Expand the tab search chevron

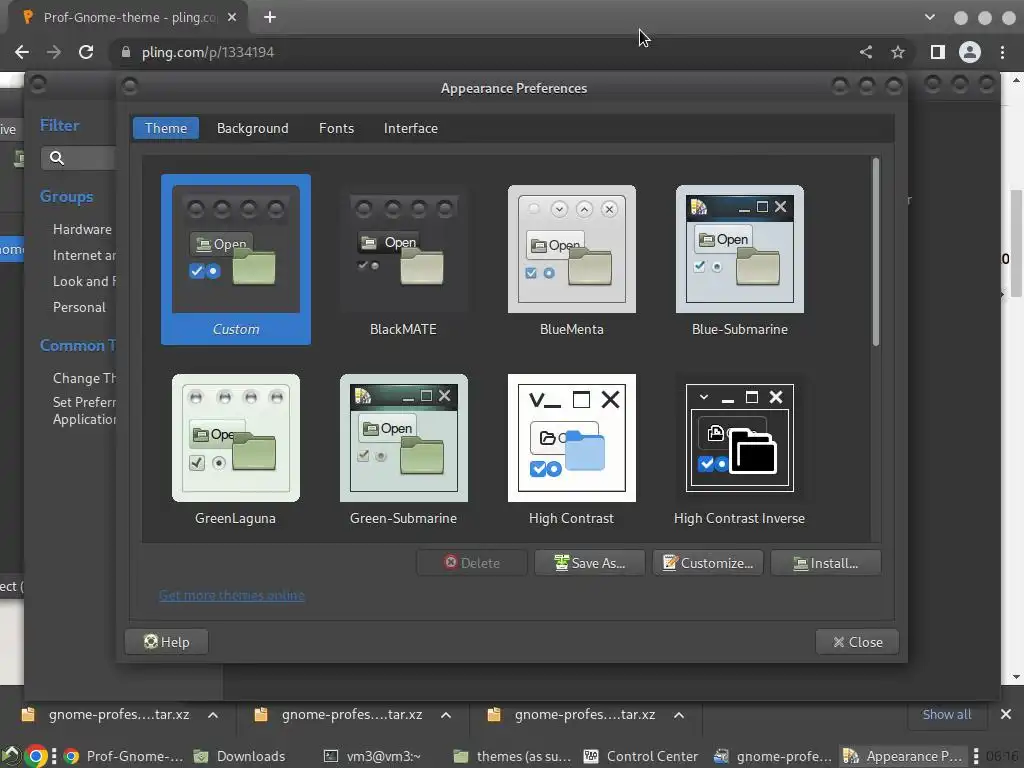tap(930, 18)
